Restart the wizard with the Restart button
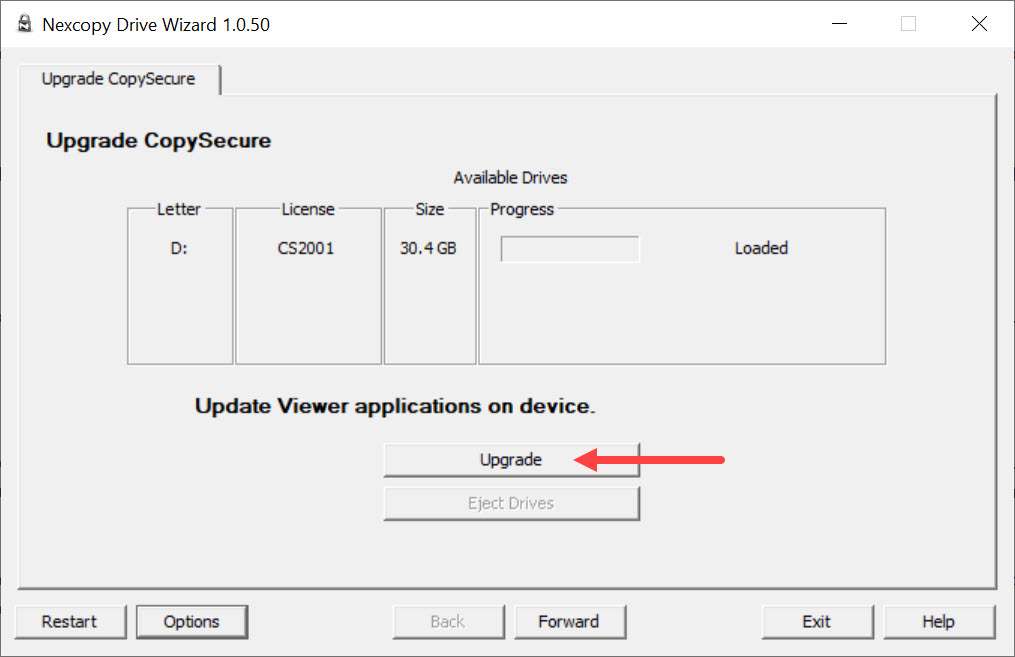1015x657 pixels. (x=70, y=621)
